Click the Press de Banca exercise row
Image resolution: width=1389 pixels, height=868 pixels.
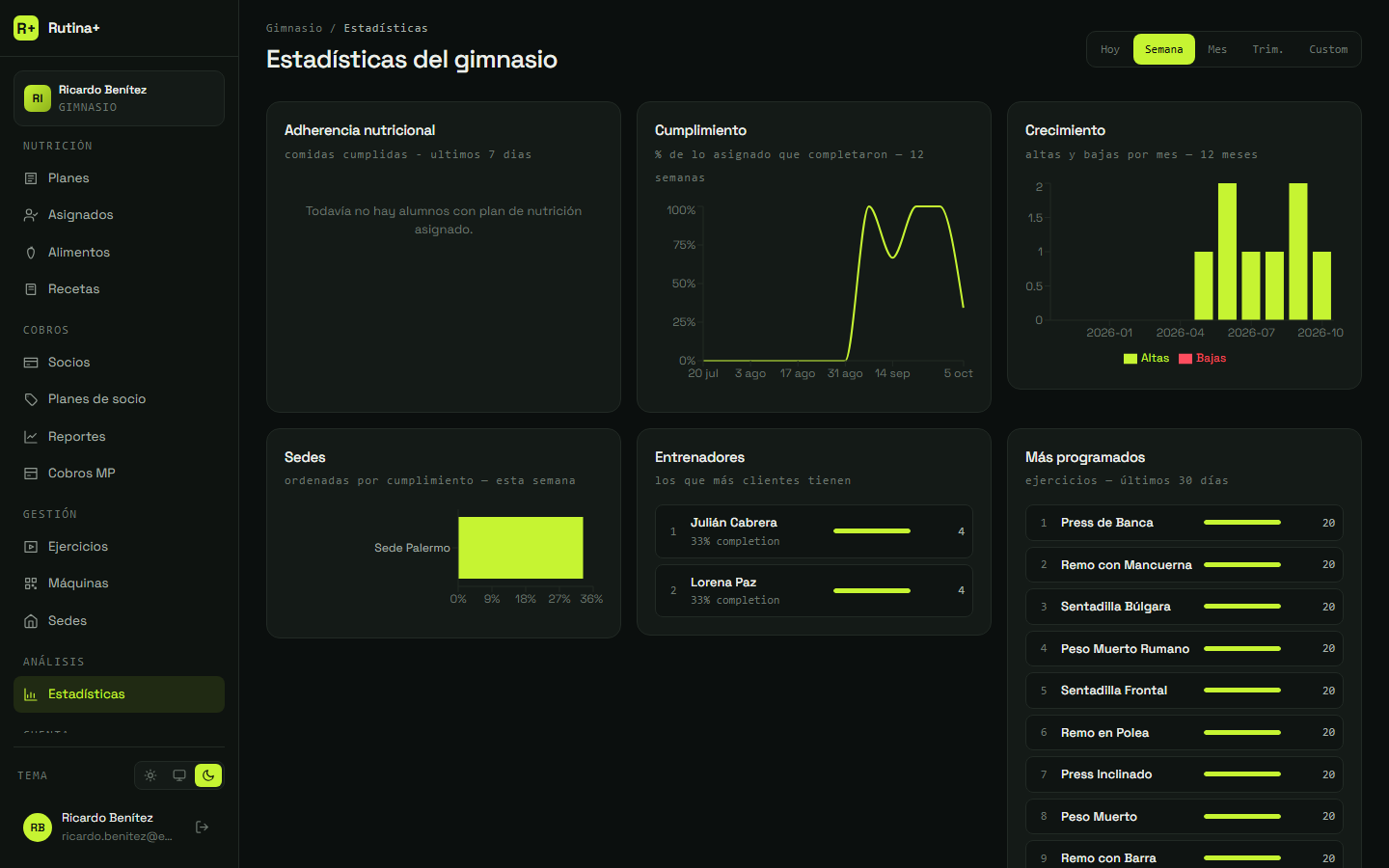pyautogui.click(x=1185, y=523)
